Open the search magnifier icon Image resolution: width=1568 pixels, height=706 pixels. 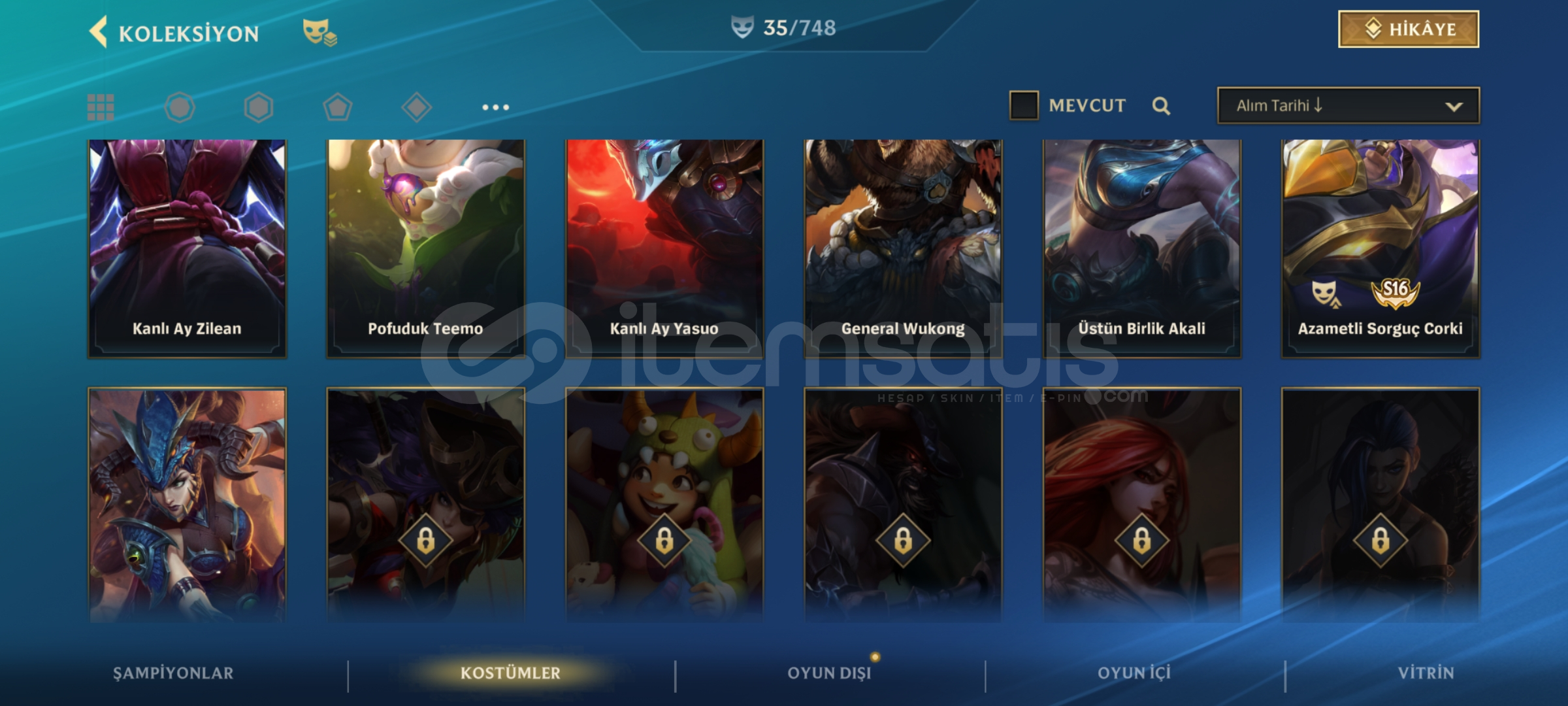(x=1161, y=106)
